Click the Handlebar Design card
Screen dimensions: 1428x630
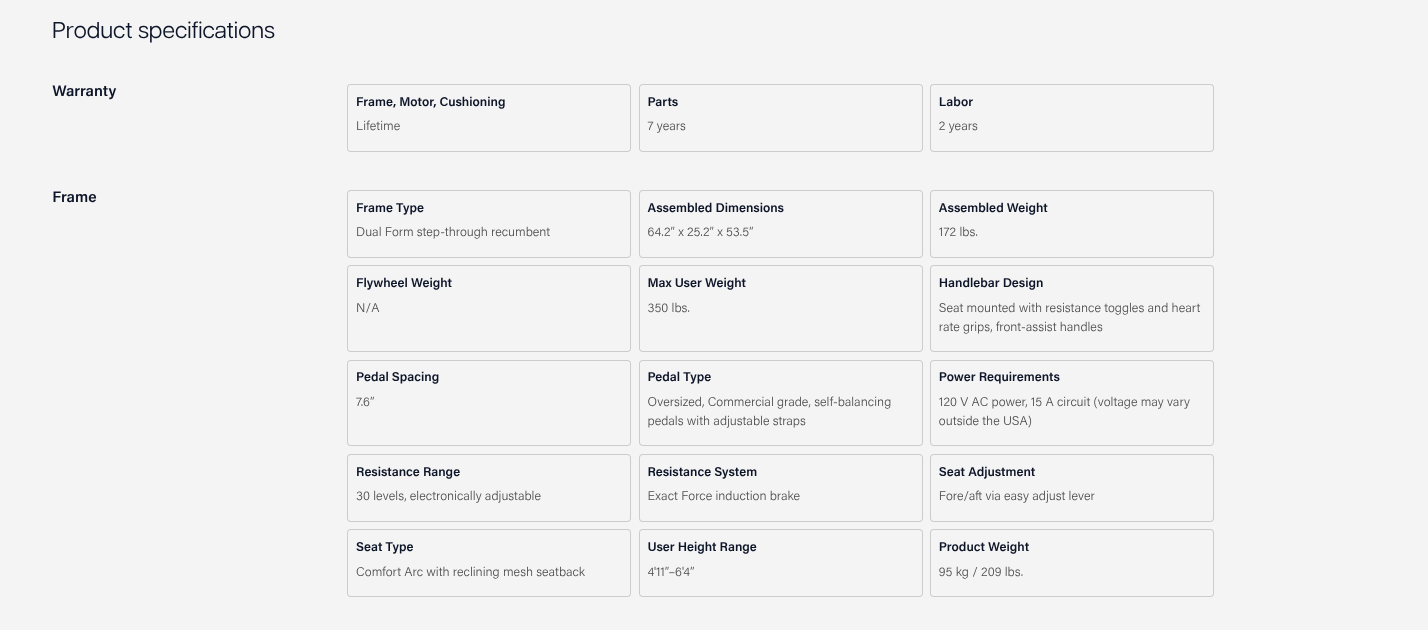coord(1071,308)
